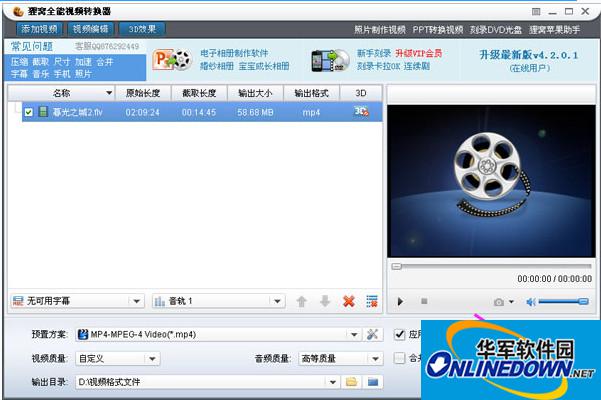Open the 3D效果 button

click(142, 29)
